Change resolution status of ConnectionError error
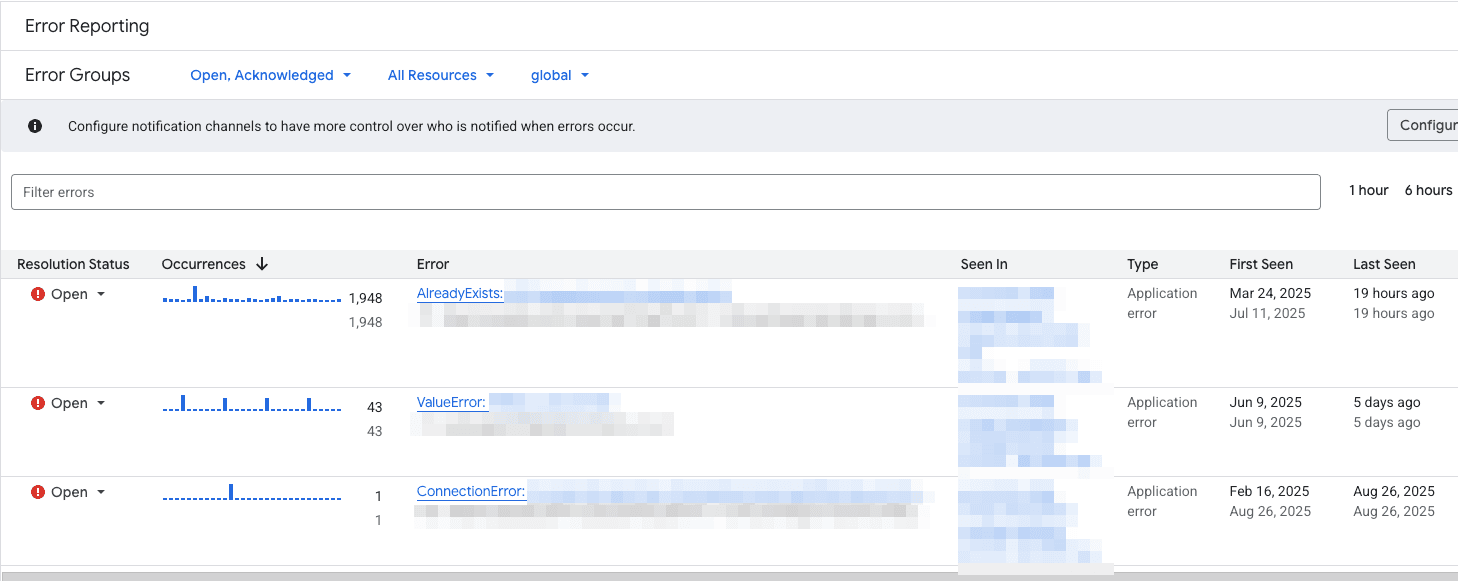 (78, 492)
